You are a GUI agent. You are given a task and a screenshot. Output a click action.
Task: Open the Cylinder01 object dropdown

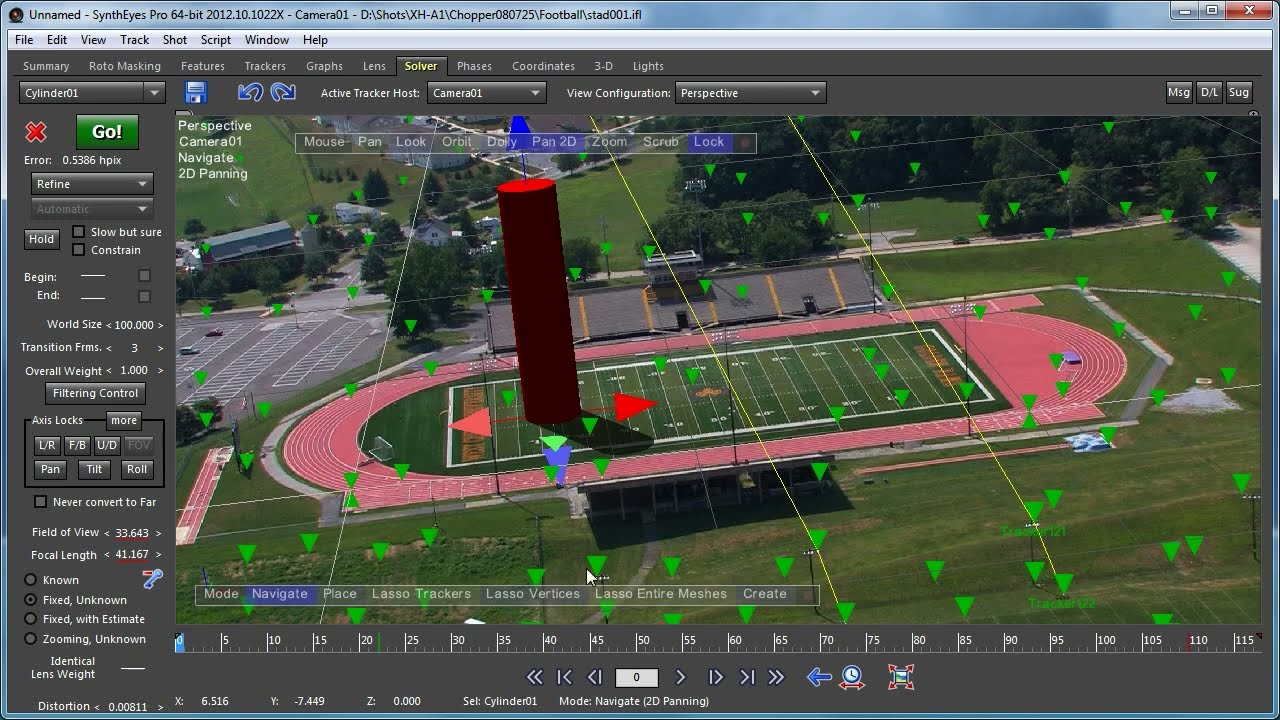(92, 93)
